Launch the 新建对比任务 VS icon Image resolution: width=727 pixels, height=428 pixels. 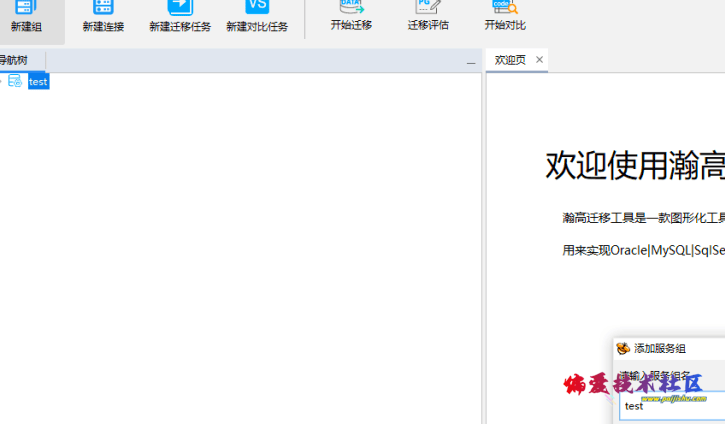[257, 7]
